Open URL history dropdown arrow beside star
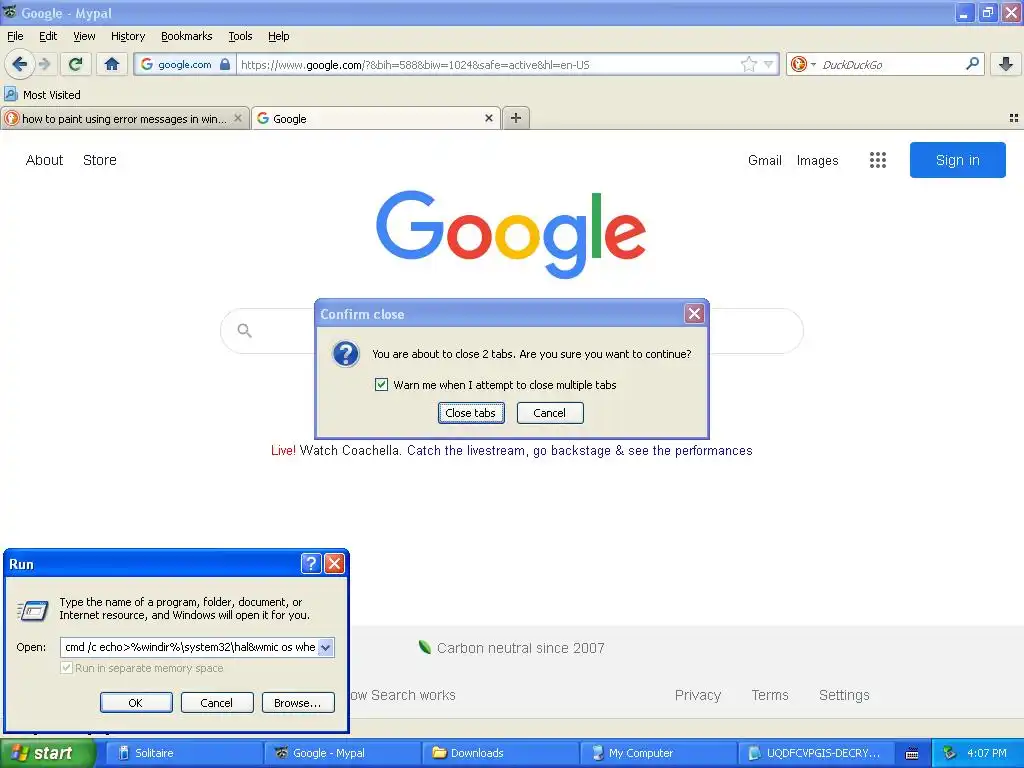1024x768 pixels. pyautogui.click(x=769, y=64)
